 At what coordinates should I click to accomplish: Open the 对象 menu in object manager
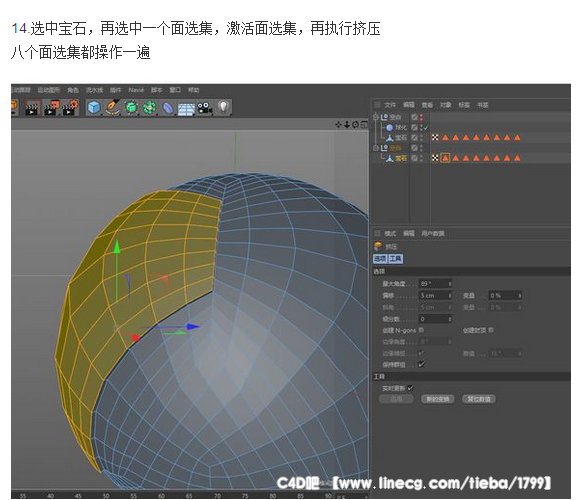coord(446,105)
